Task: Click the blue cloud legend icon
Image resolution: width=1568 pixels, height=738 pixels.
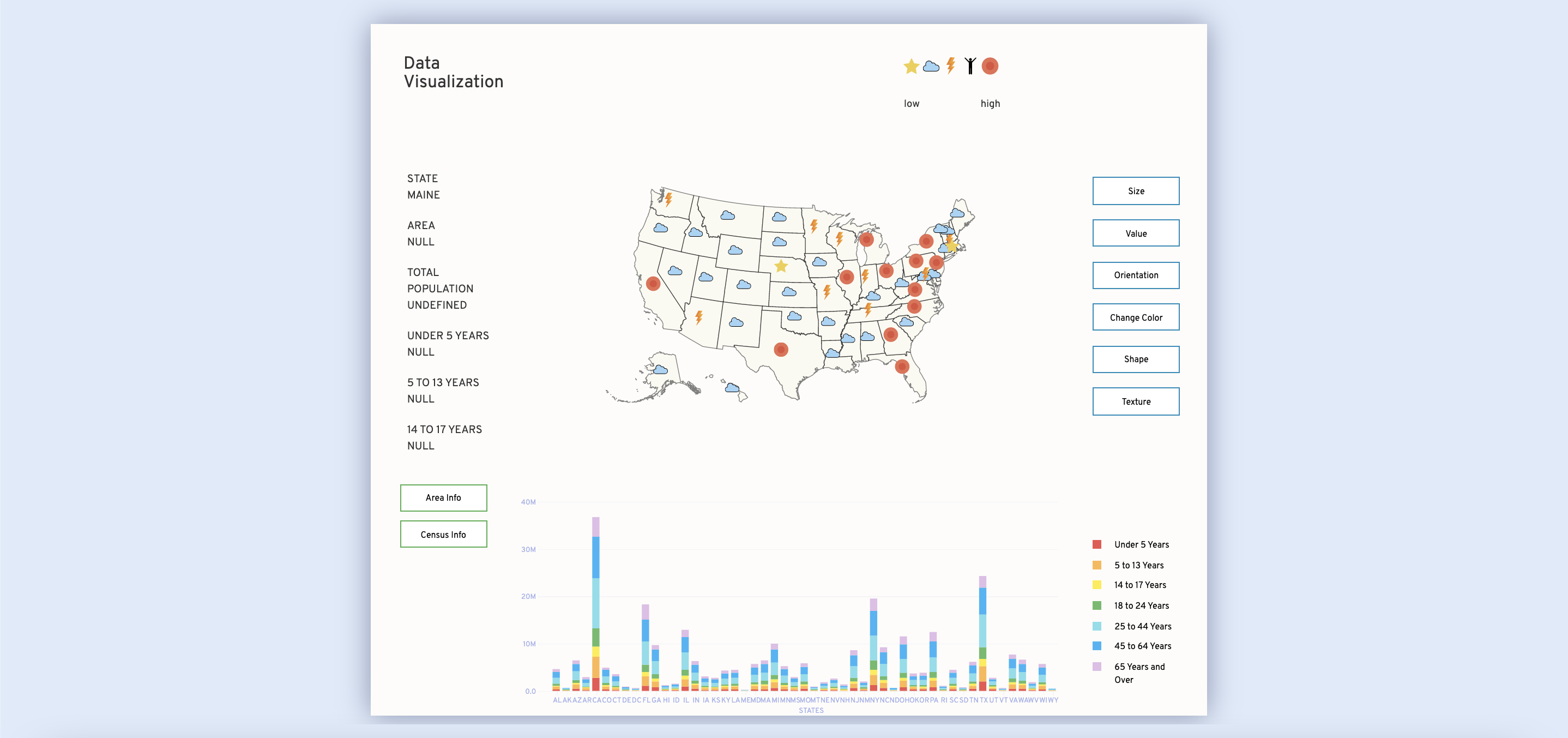Action: (931, 67)
